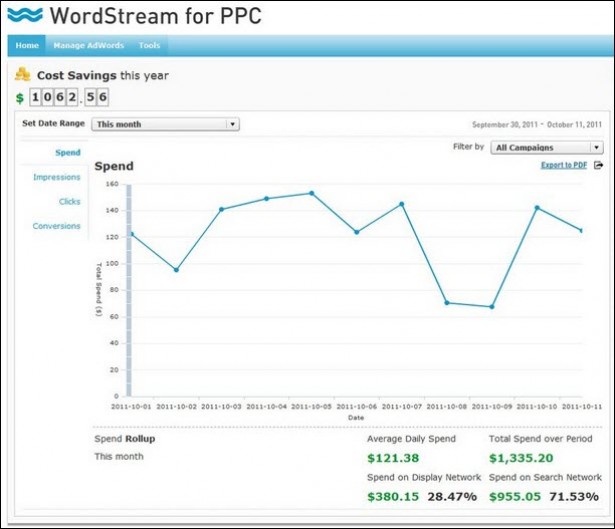
Task: Click the 2011-10-03 data point on chart
Action: pyautogui.click(x=221, y=209)
